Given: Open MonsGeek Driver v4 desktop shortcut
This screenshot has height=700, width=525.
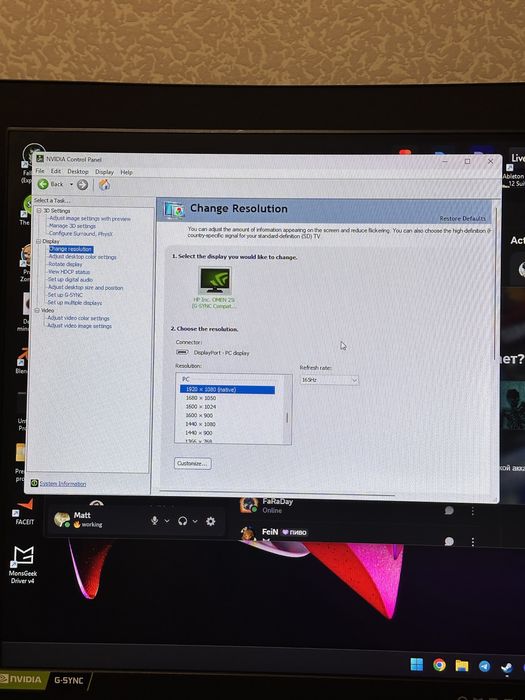Looking at the screenshot, I should [x=23, y=564].
